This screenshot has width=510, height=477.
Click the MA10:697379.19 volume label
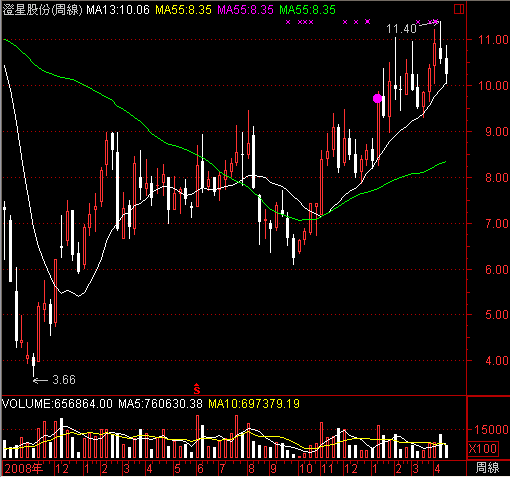pos(254,404)
